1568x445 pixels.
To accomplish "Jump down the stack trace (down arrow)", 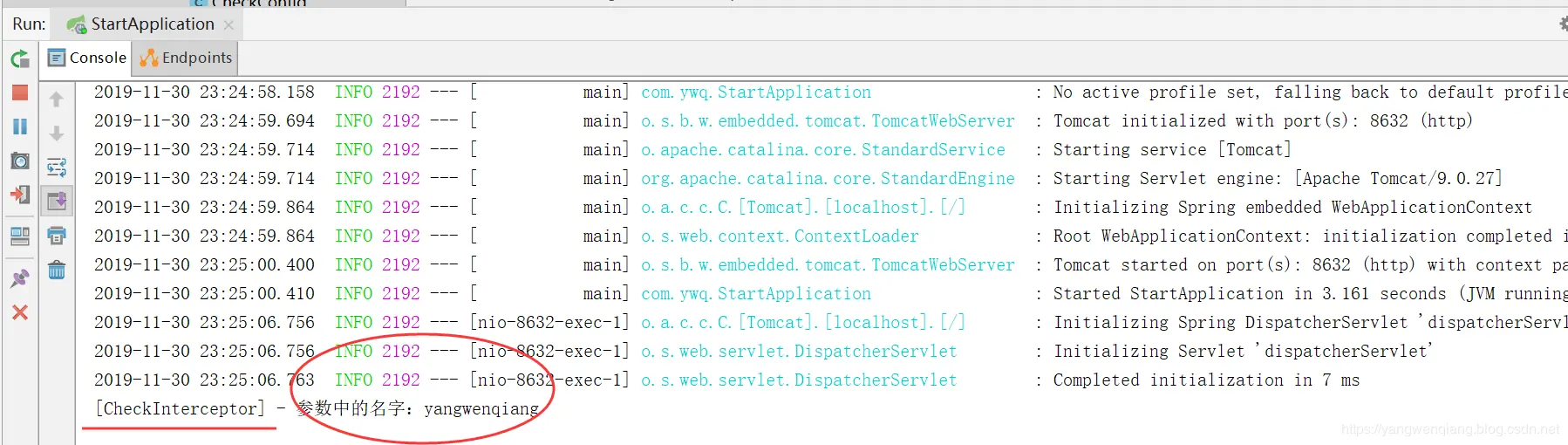I will (57, 133).
